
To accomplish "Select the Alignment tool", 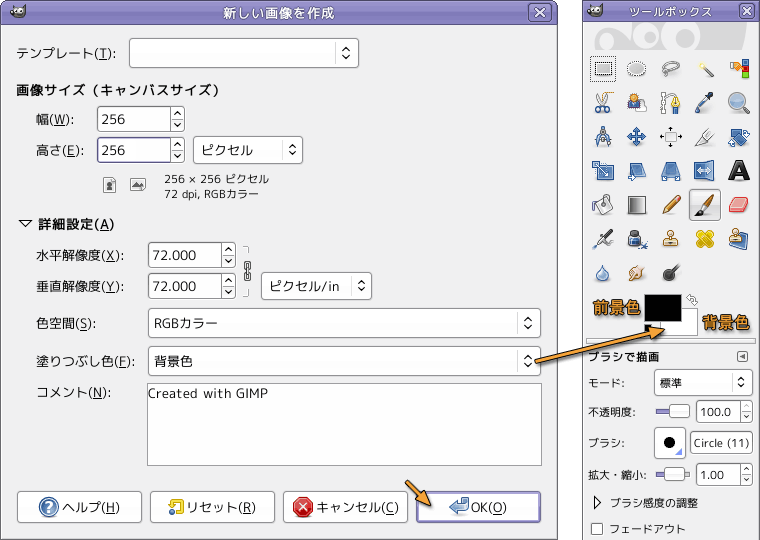I will (670, 137).
